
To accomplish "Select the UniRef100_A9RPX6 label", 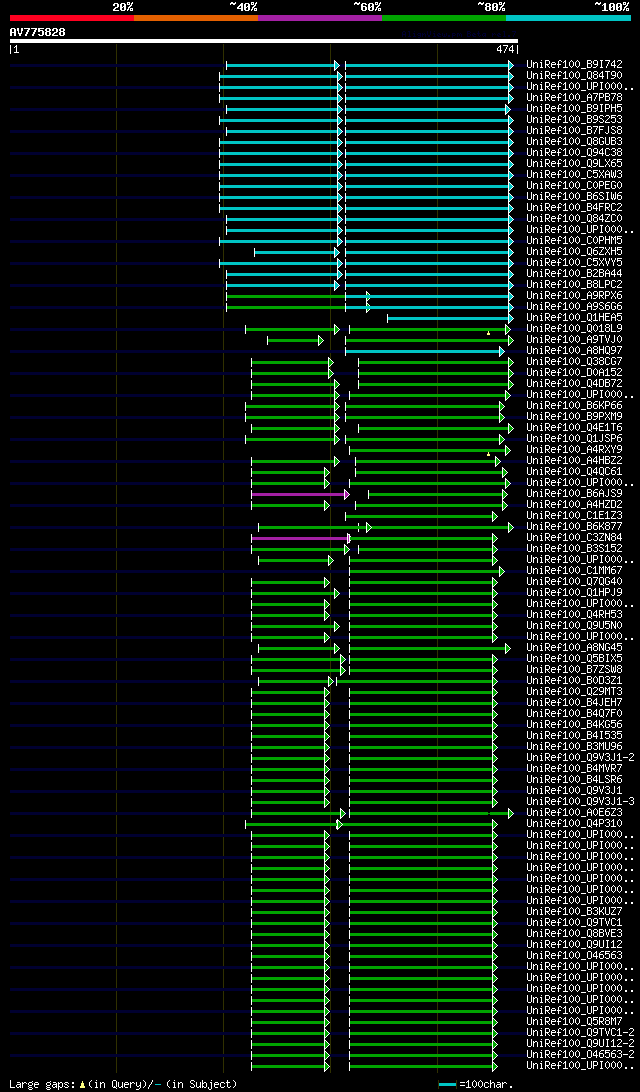I will point(575,296).
